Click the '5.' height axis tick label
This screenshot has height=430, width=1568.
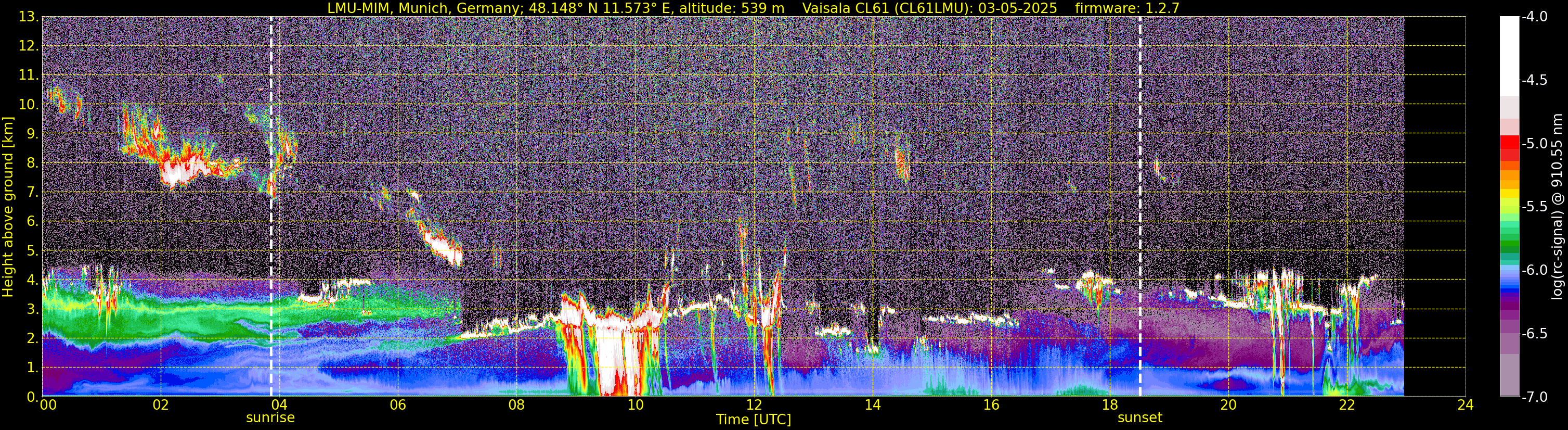click(x=33, y=251)
